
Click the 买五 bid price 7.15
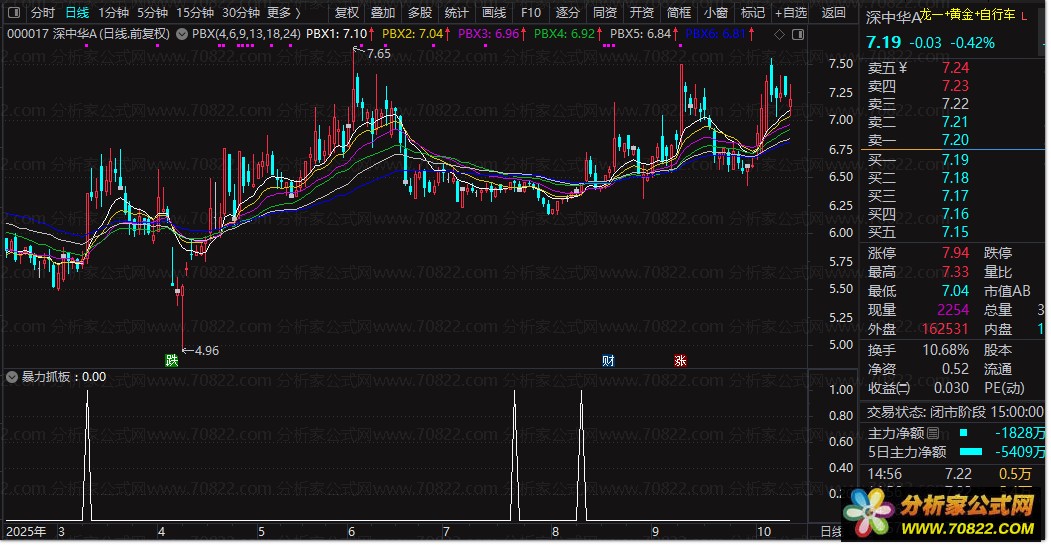coord(955,232)
